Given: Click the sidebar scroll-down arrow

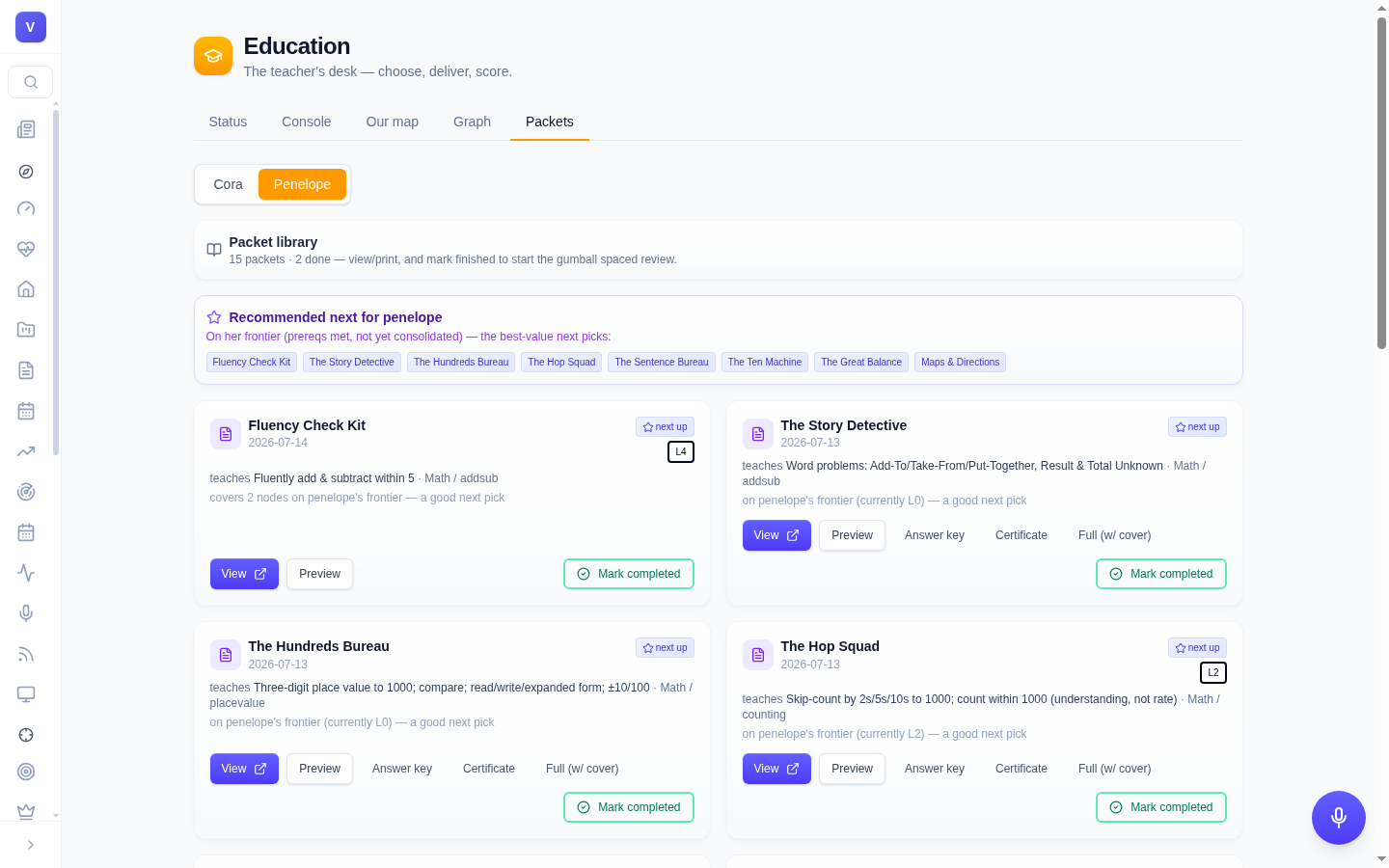Looking at the screenshot, I should [x=56, y=815].
